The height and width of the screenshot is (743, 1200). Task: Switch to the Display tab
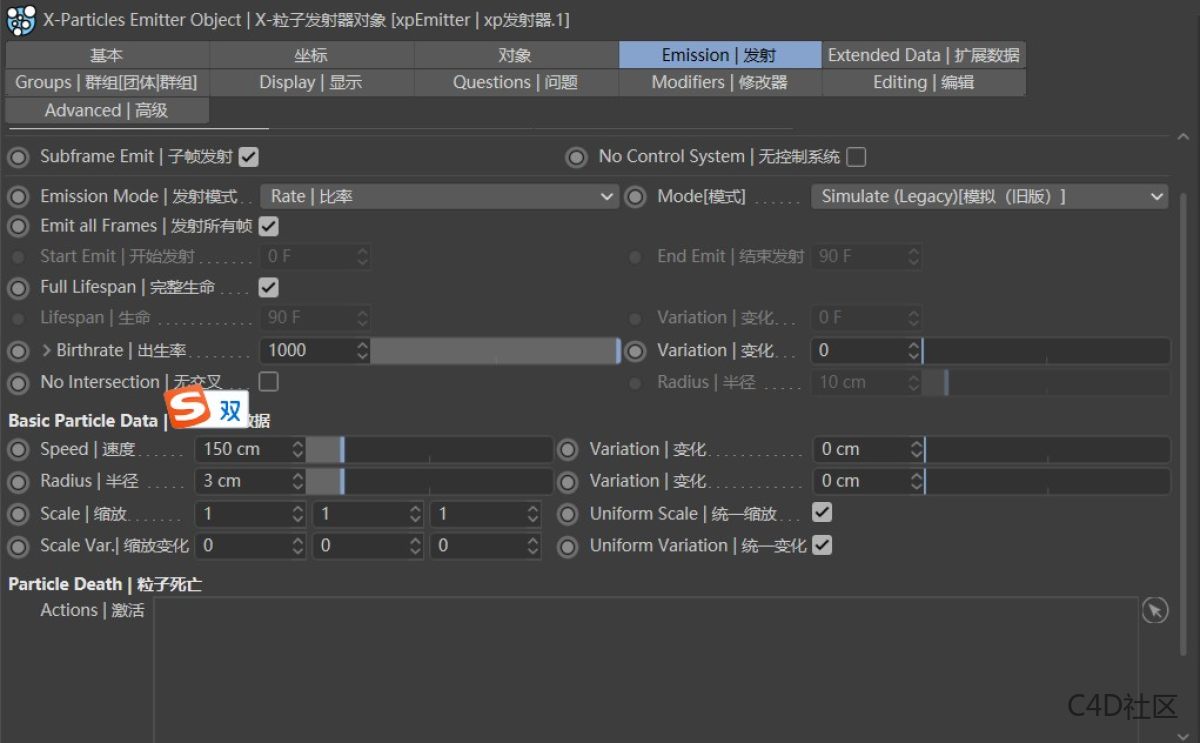click(x=310, y=82)
